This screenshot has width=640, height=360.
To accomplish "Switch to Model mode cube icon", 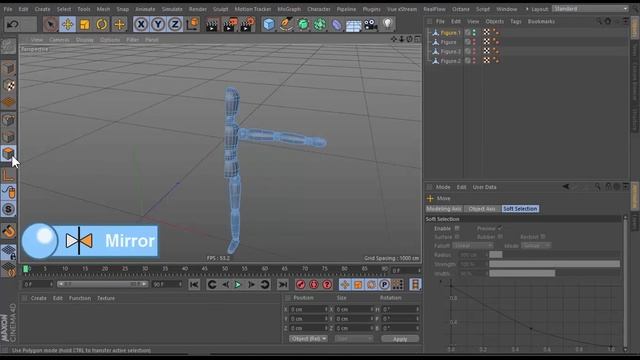I will point(9,69).
